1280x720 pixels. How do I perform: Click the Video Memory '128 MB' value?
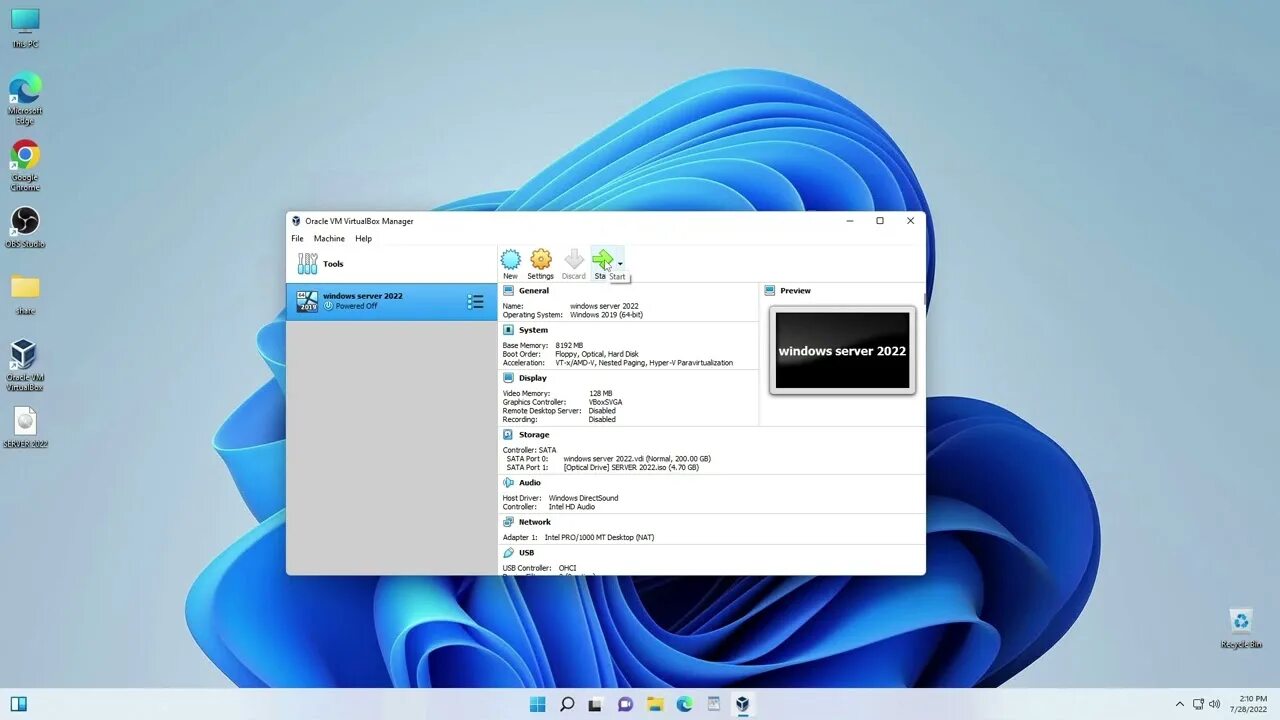click(600, 394)
